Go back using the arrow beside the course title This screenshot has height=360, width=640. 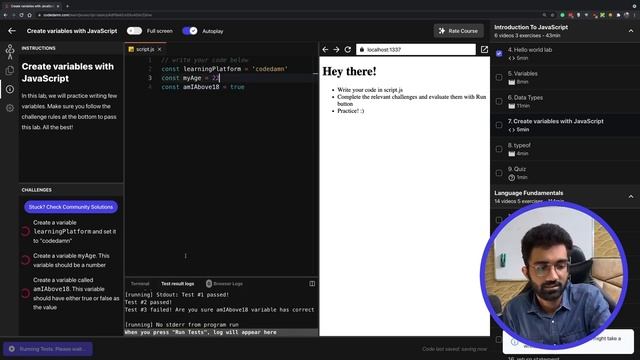pyautogui.click(x=12, y=31)
